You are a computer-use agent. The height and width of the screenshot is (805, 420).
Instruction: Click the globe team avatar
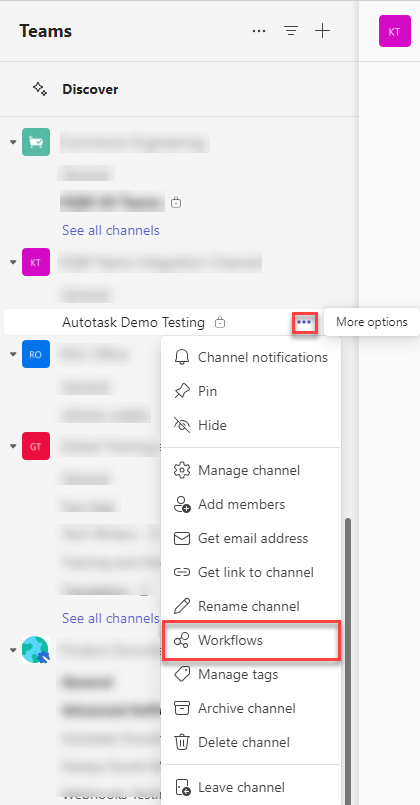point(36,649)
